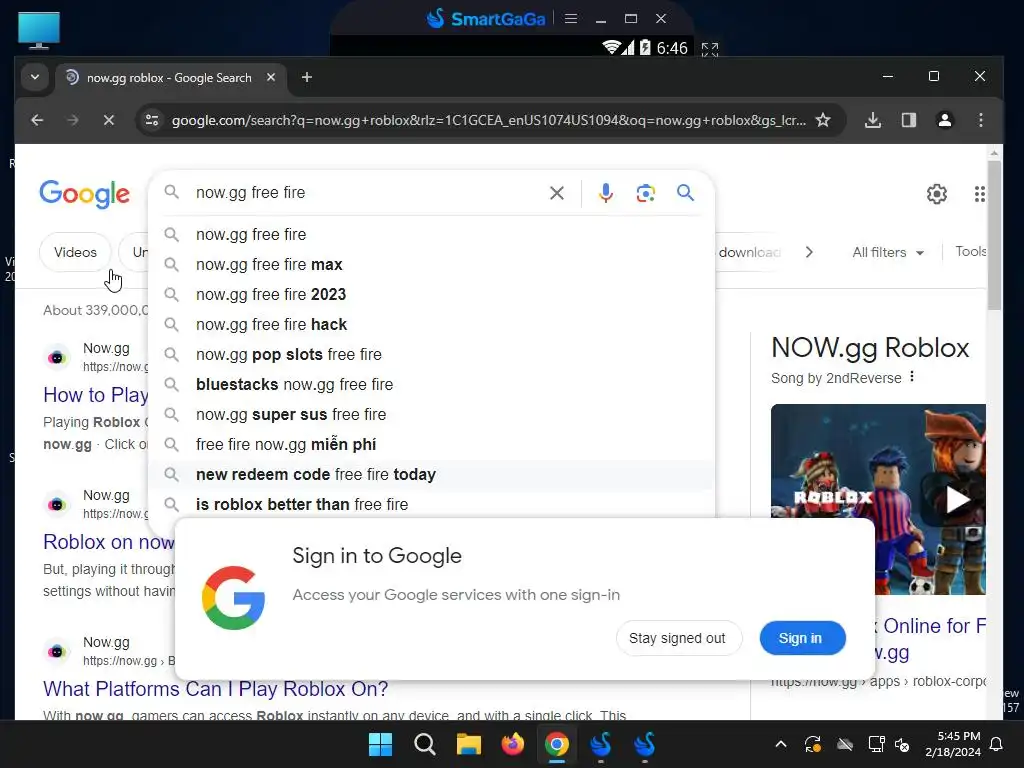
Task: Stop loading the page
Action: 109,120
